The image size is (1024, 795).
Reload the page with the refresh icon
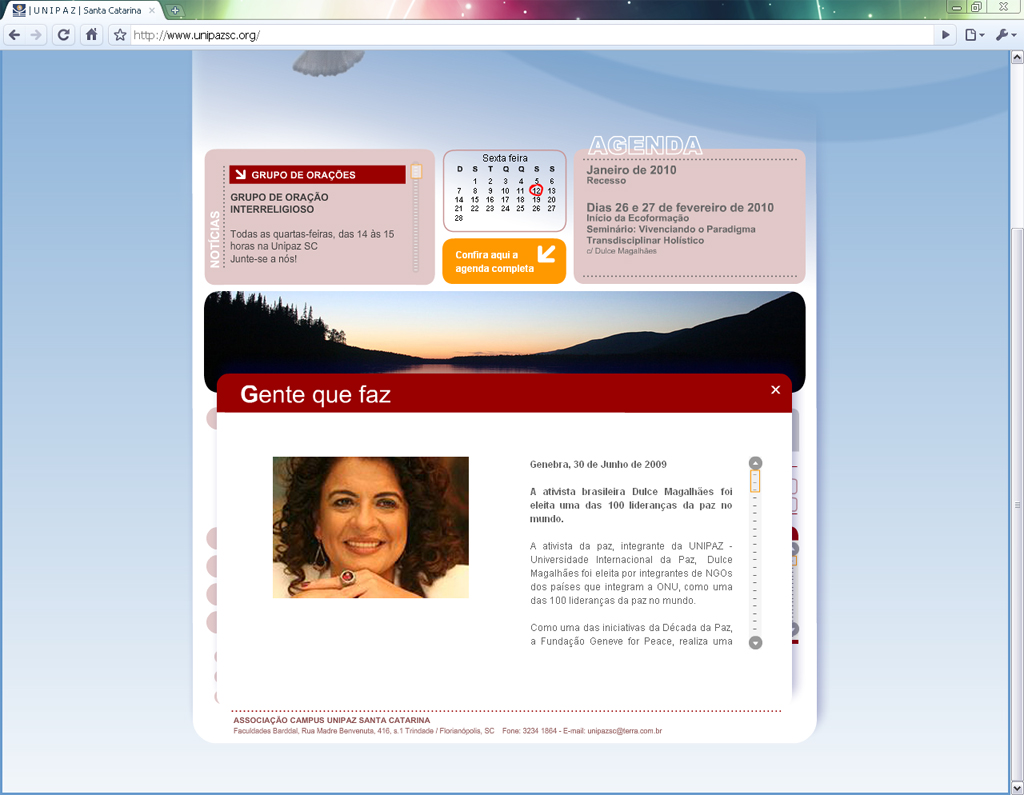pyautogui.click(x=63, y=35)
